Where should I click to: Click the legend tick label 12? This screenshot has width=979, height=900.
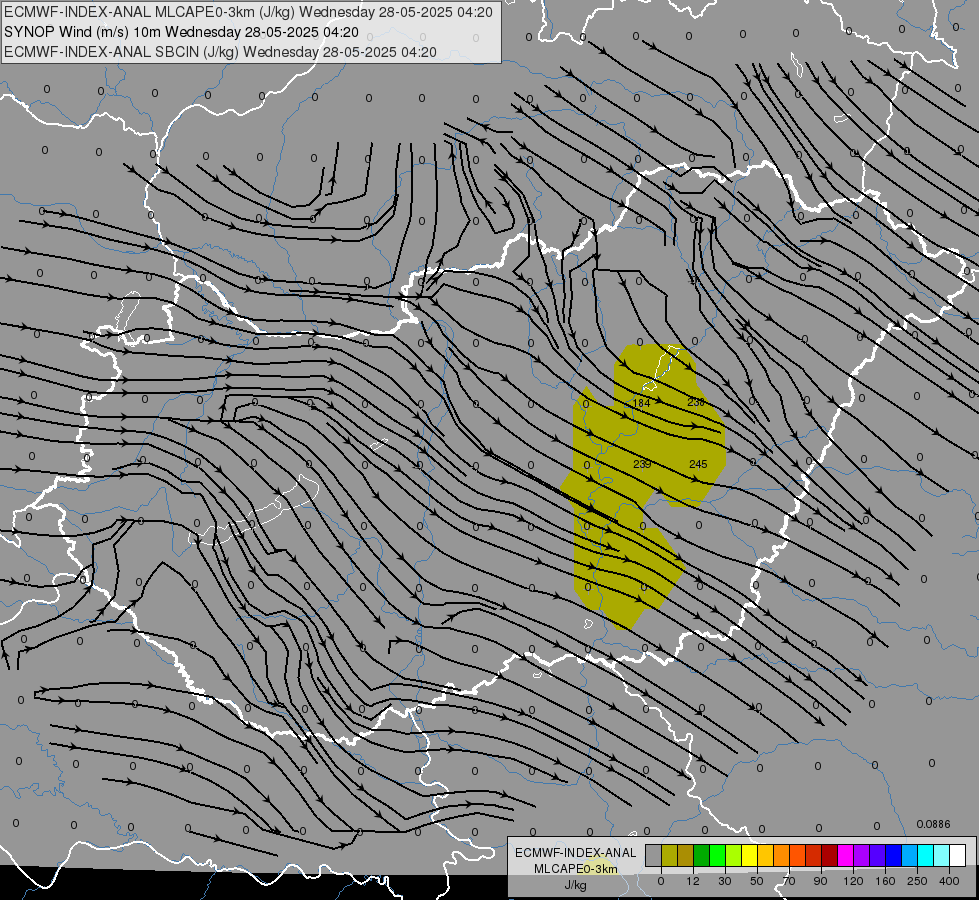pyautogui.click(x=693, y=881)
